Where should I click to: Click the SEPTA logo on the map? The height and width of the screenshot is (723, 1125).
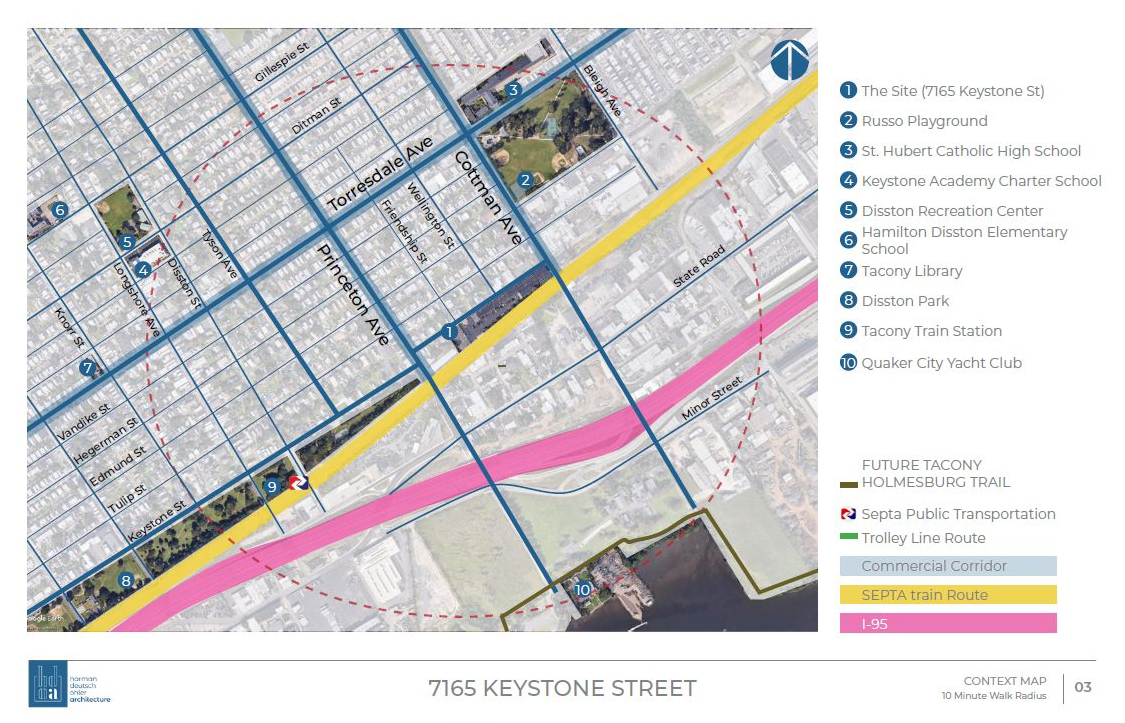(298, 483)
